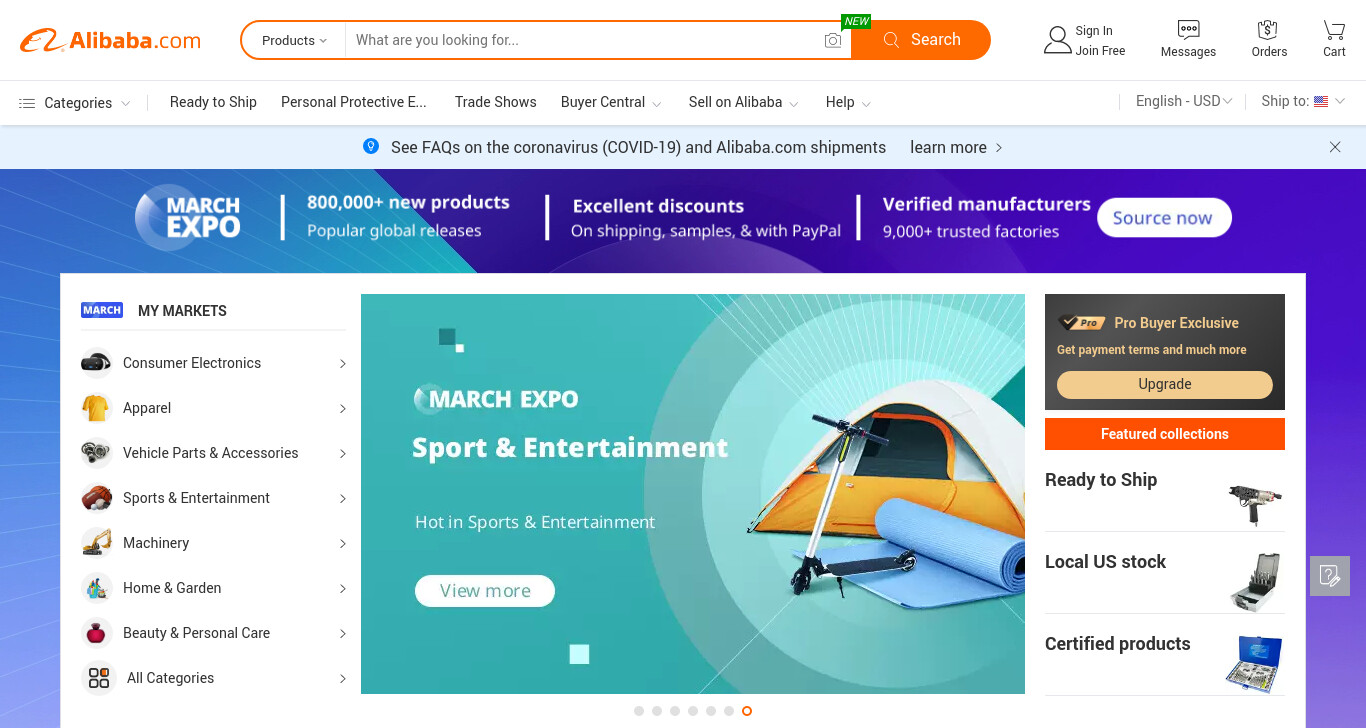This screenshot has height=728, width=1366.
Task: Expand All Categories arrow
Action: pyautogui.click(x=342, y=679)
